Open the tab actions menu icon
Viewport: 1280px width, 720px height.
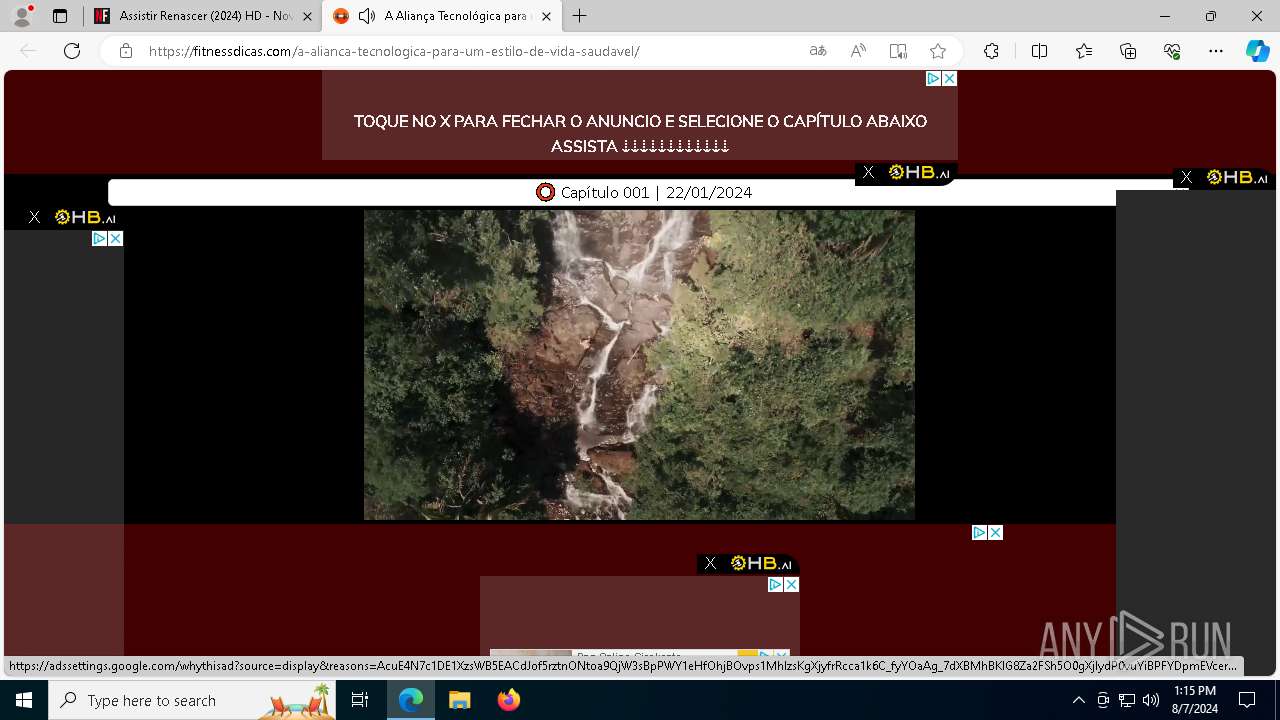(x=60, y=16)
